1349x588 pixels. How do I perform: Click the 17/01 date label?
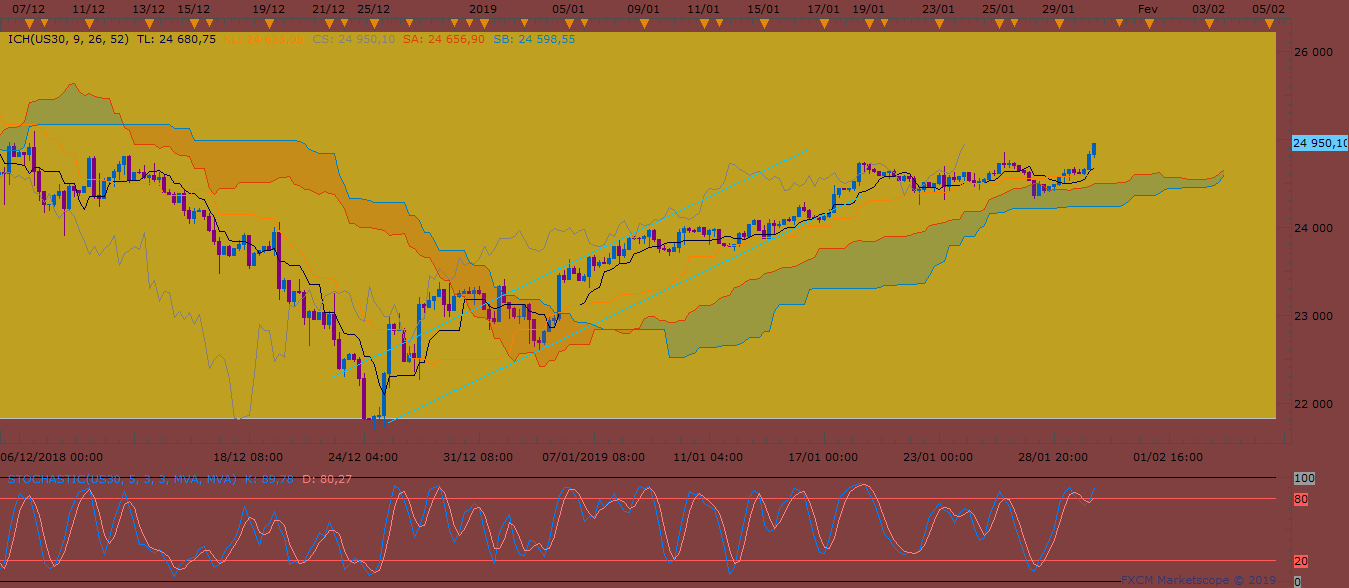point(824,8)
